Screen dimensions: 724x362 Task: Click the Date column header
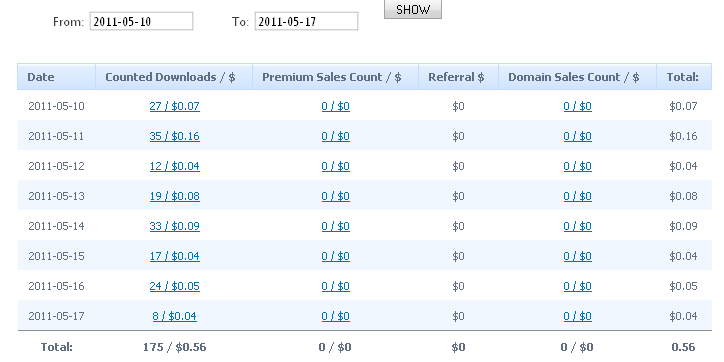(56, 77)
